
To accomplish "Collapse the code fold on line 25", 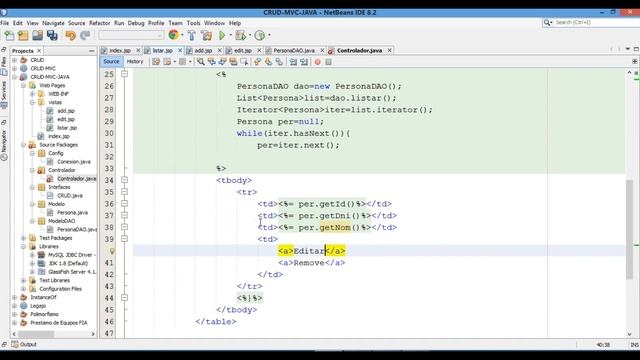I will click(124, 74).
